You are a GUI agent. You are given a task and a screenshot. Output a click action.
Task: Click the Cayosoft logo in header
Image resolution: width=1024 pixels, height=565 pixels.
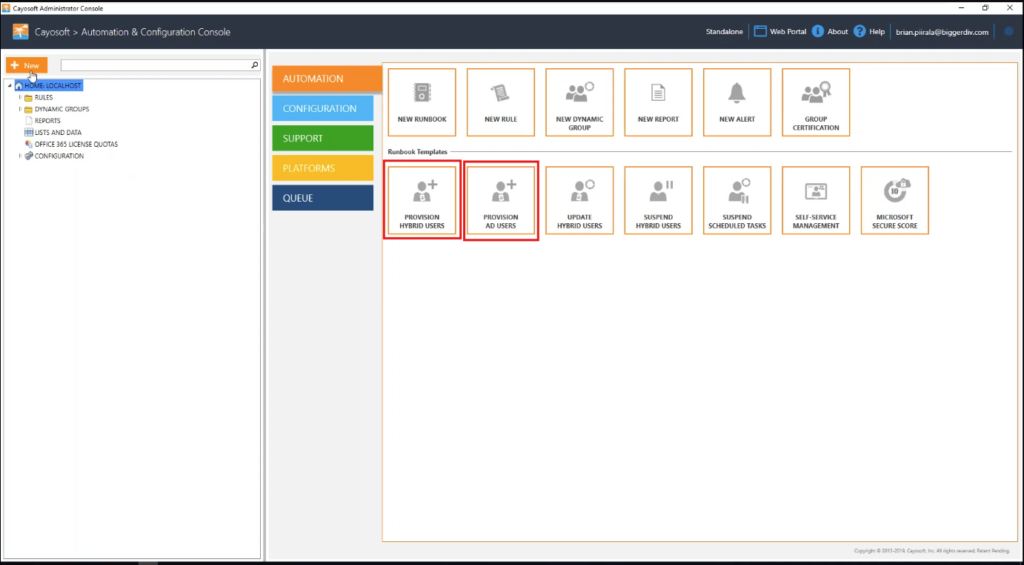click(20, 32)
